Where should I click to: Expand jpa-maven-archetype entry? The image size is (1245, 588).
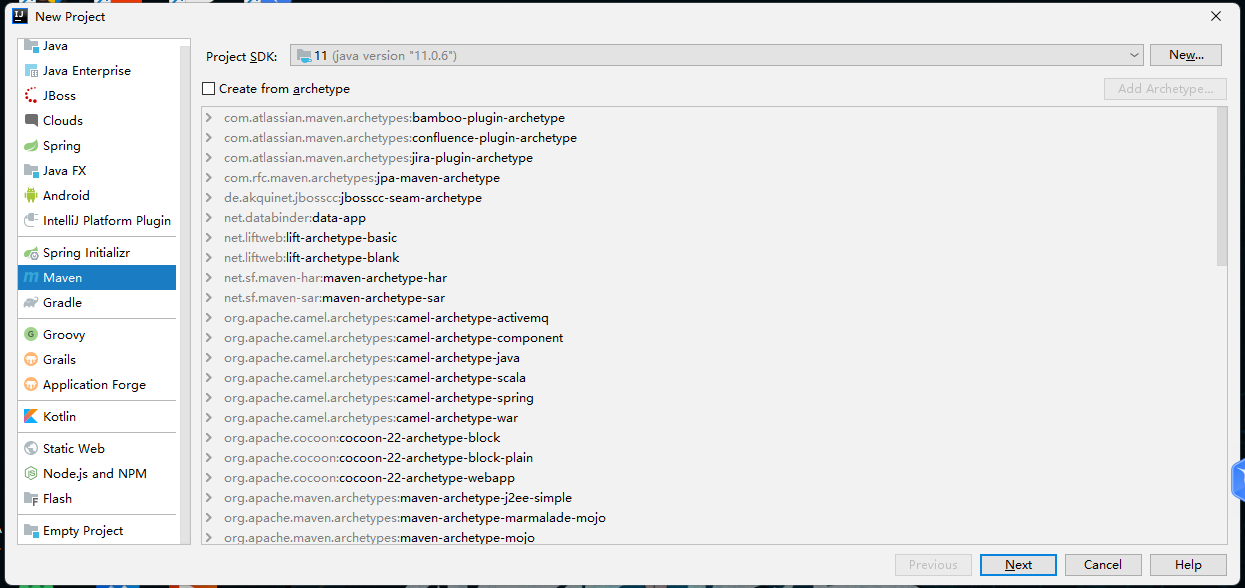(x=209, y=178)
